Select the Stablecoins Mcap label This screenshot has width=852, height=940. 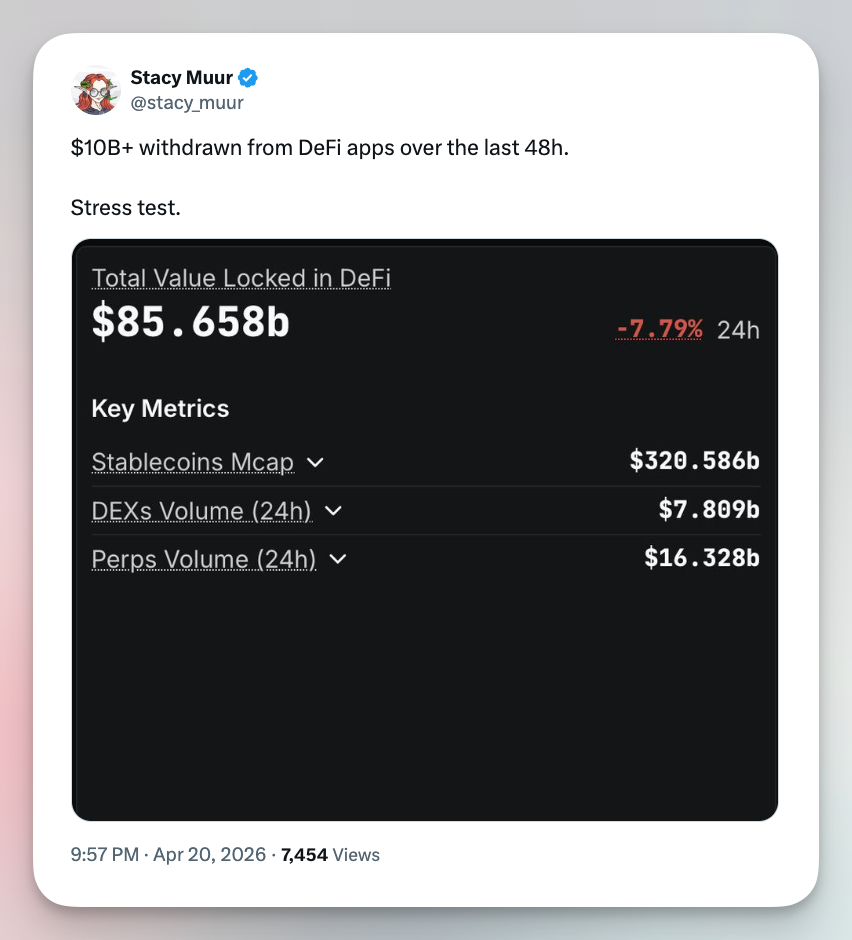tap(192, 463)
